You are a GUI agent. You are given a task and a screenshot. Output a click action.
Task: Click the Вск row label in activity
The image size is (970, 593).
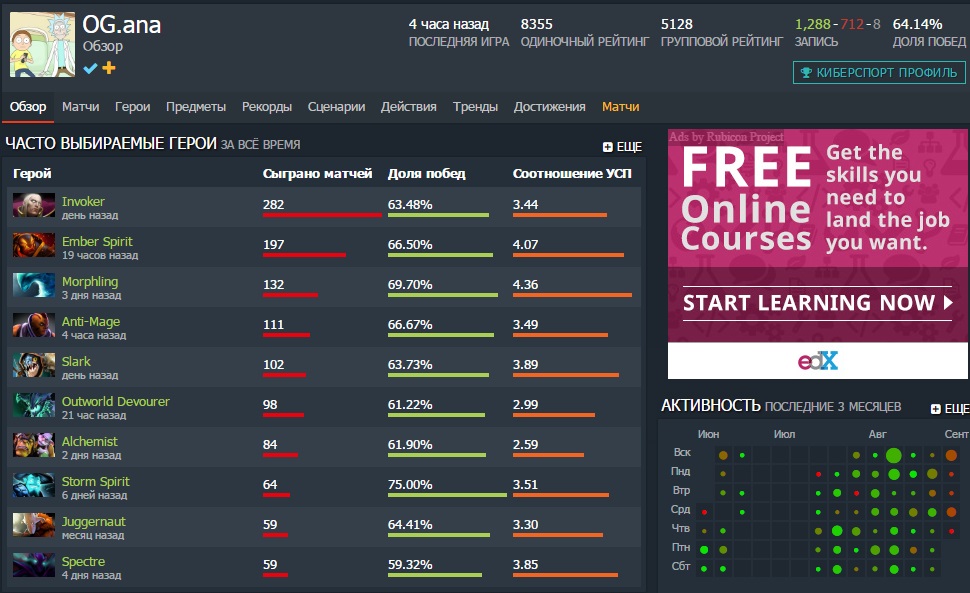682,452
